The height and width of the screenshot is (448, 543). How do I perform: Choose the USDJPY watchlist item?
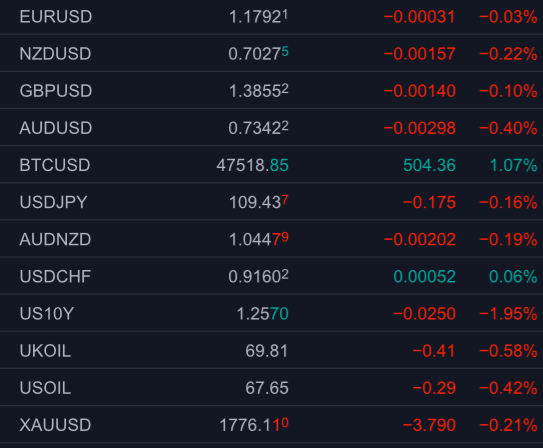(272, 202)
